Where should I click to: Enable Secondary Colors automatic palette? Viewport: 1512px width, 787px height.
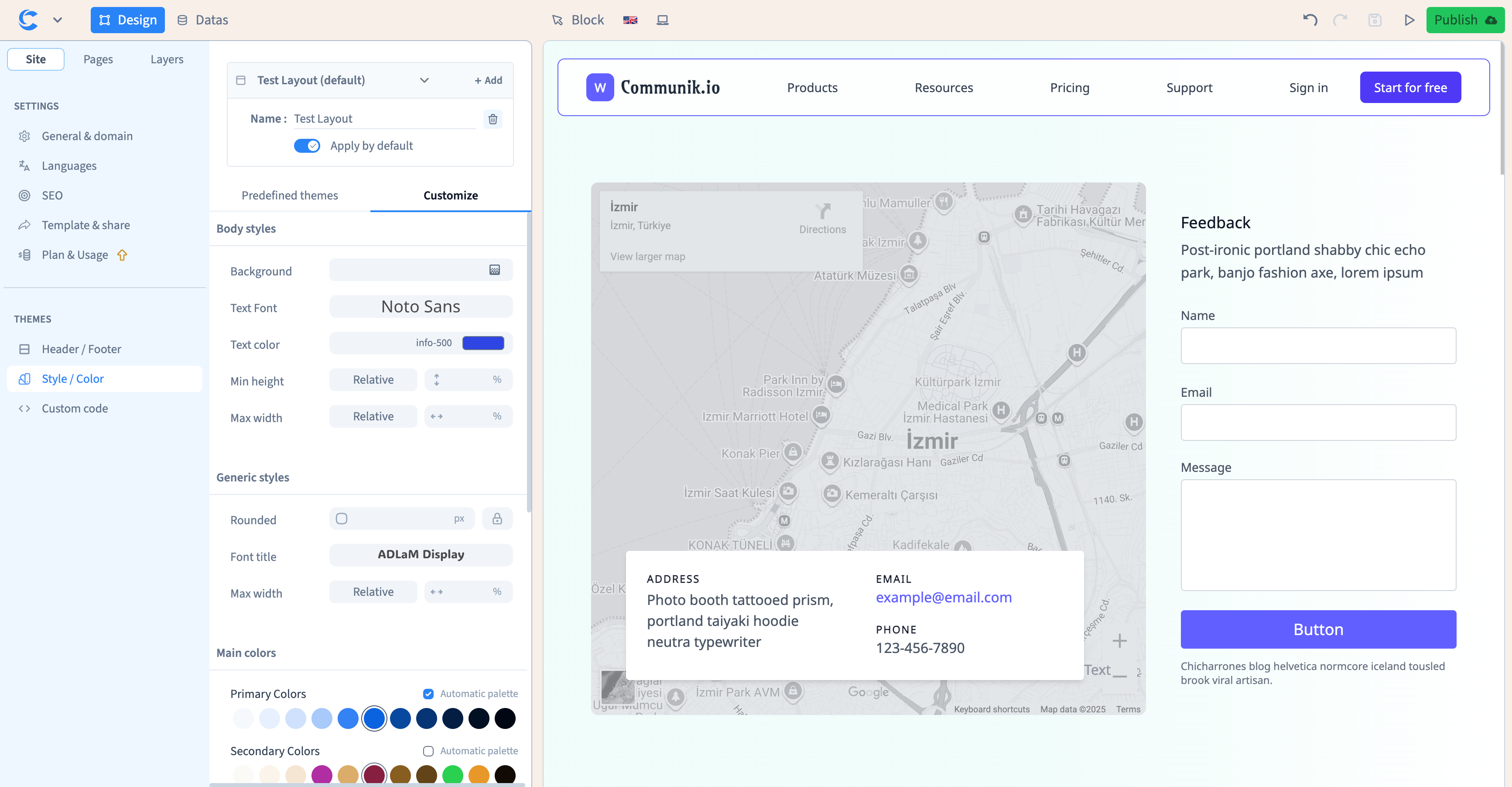(x=428, y=751)
